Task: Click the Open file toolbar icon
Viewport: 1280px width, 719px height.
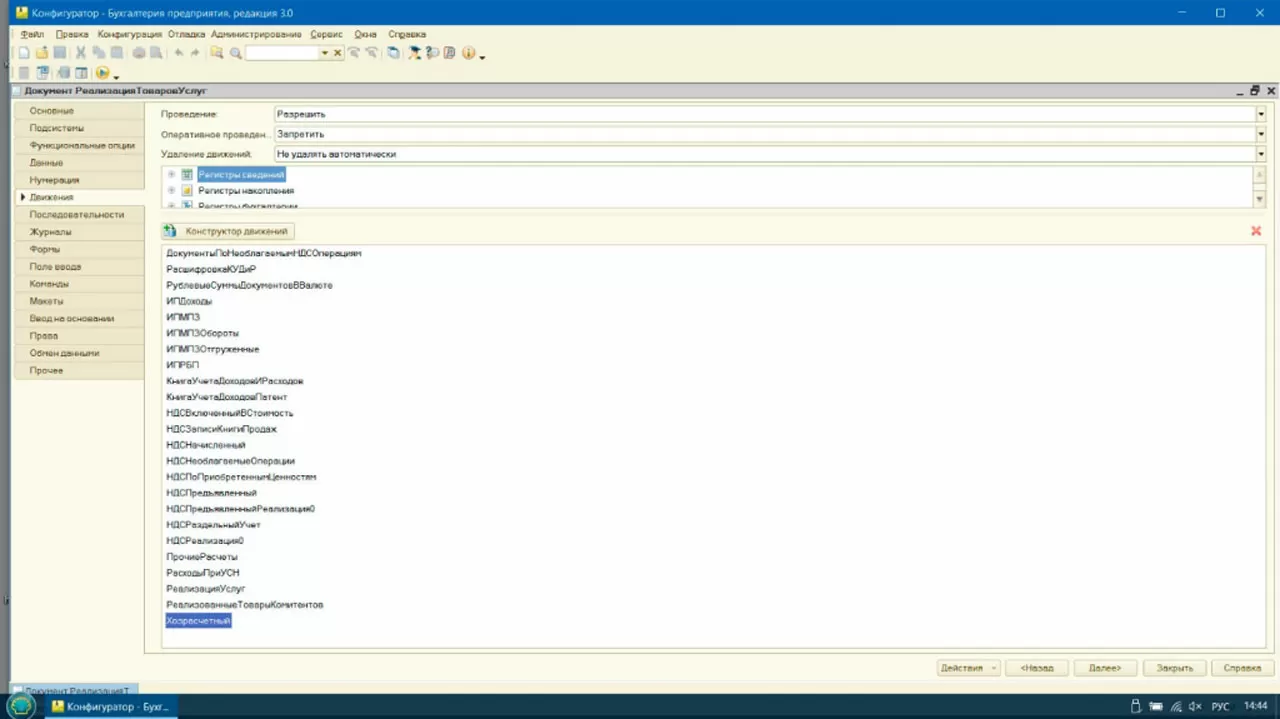Action: pyautogui.click(x=42, y=53)
